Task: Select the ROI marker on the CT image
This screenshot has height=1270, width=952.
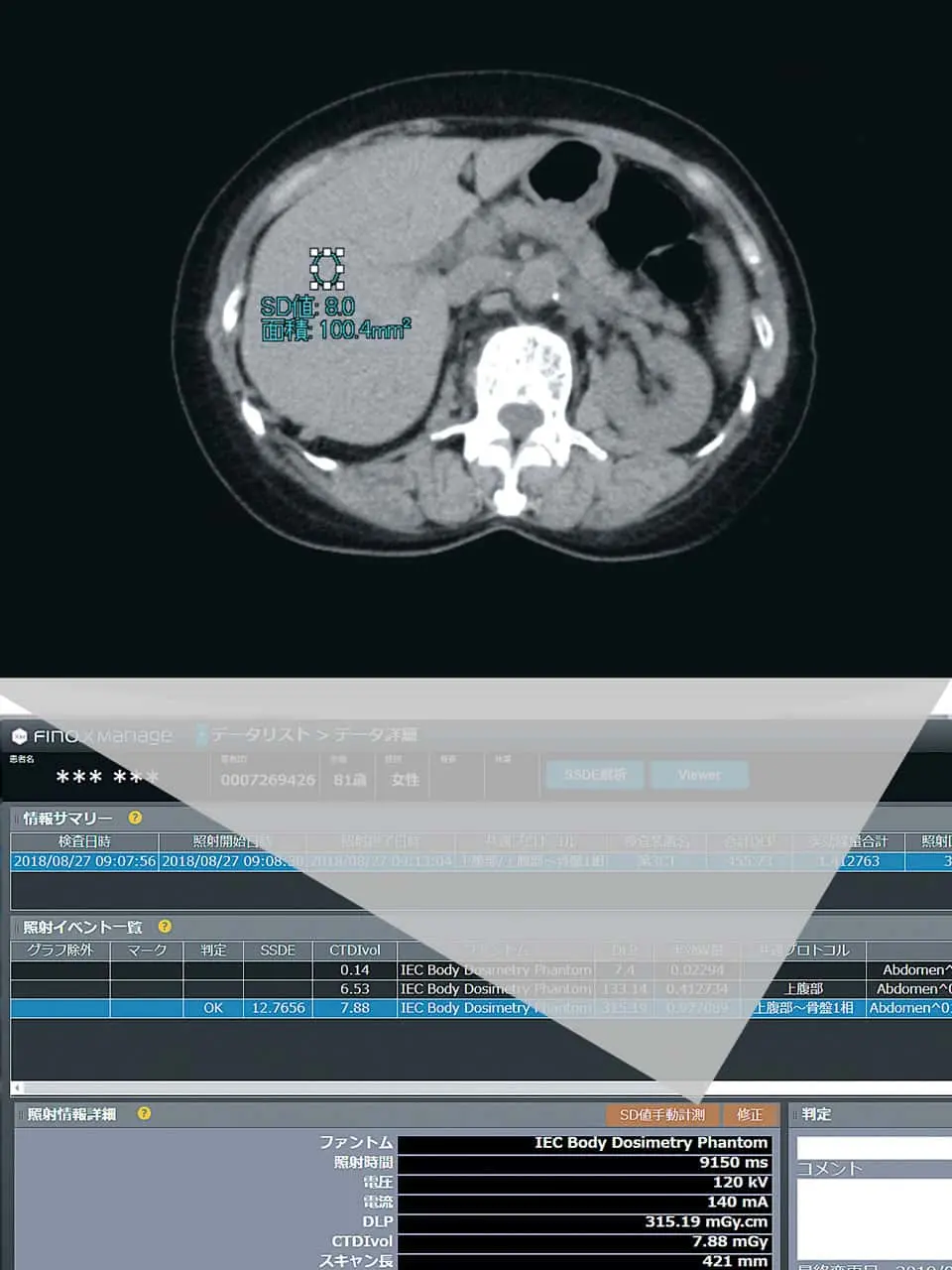Action: 326,268
